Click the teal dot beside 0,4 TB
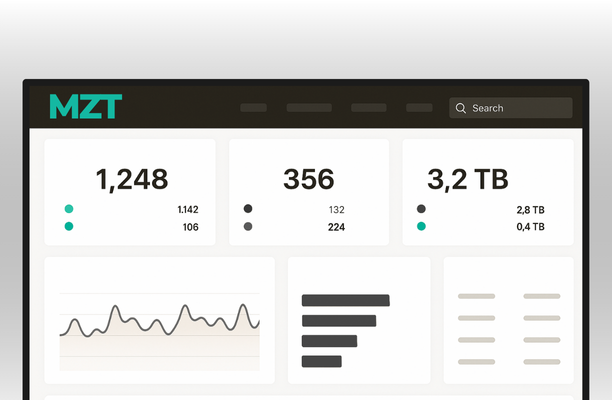612x400 pixels. click(x=421, y=226)
